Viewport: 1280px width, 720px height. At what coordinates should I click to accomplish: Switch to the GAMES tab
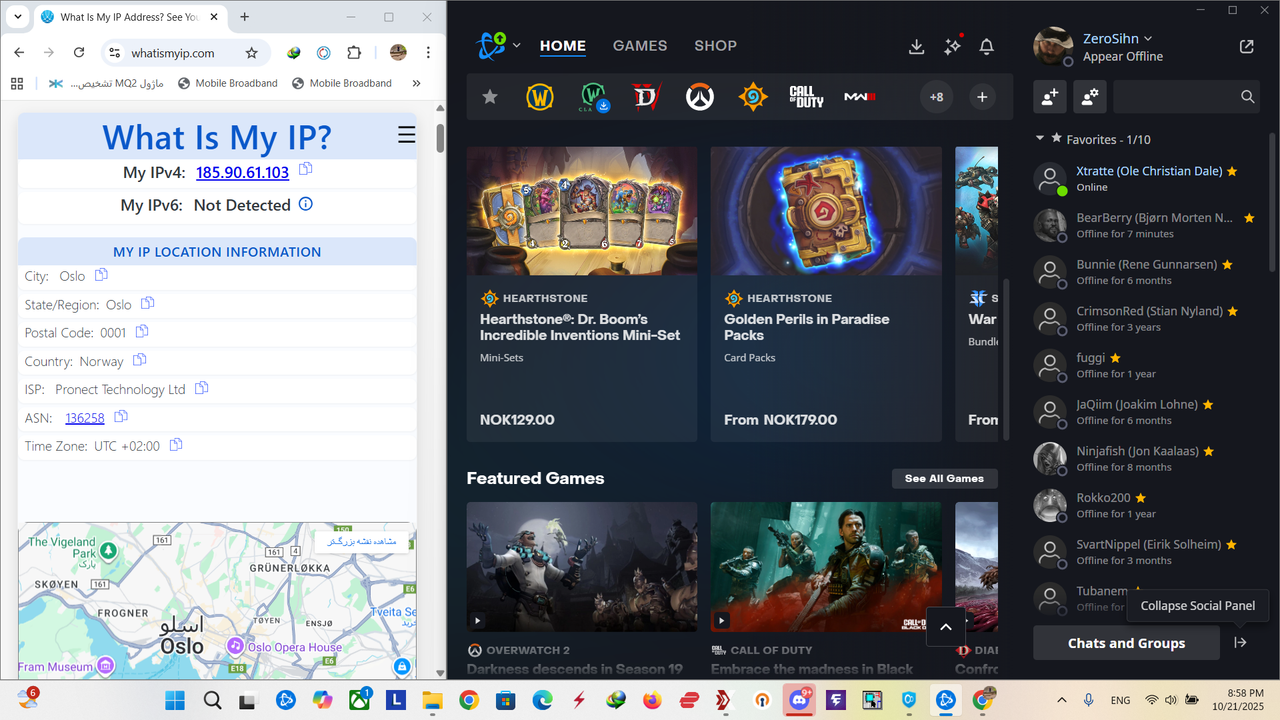click(x=639, y=45)
